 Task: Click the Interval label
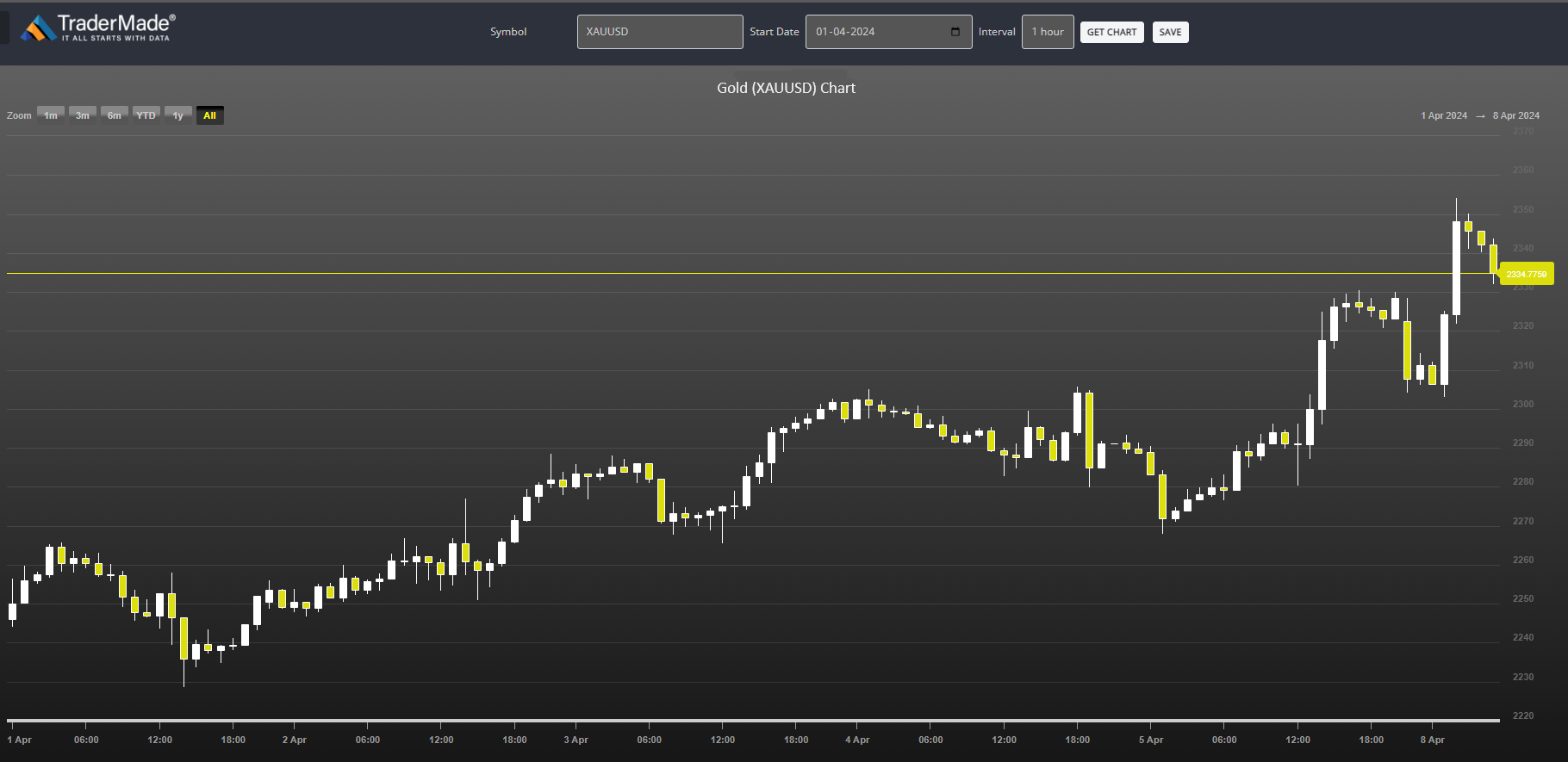click(997, 32)
